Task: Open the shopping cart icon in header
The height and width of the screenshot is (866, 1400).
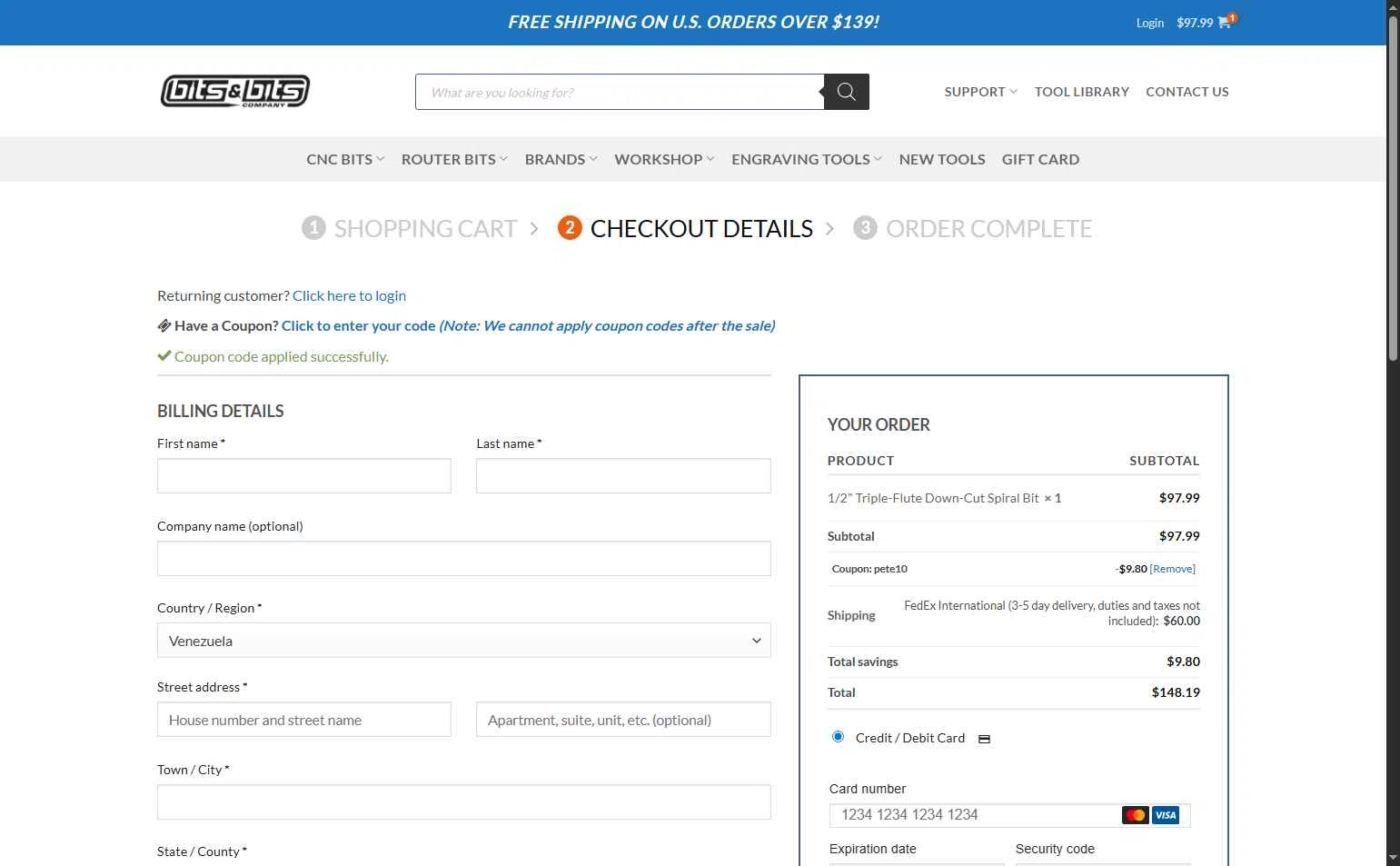Action: pyautogui.click(x=1225, y=23)
